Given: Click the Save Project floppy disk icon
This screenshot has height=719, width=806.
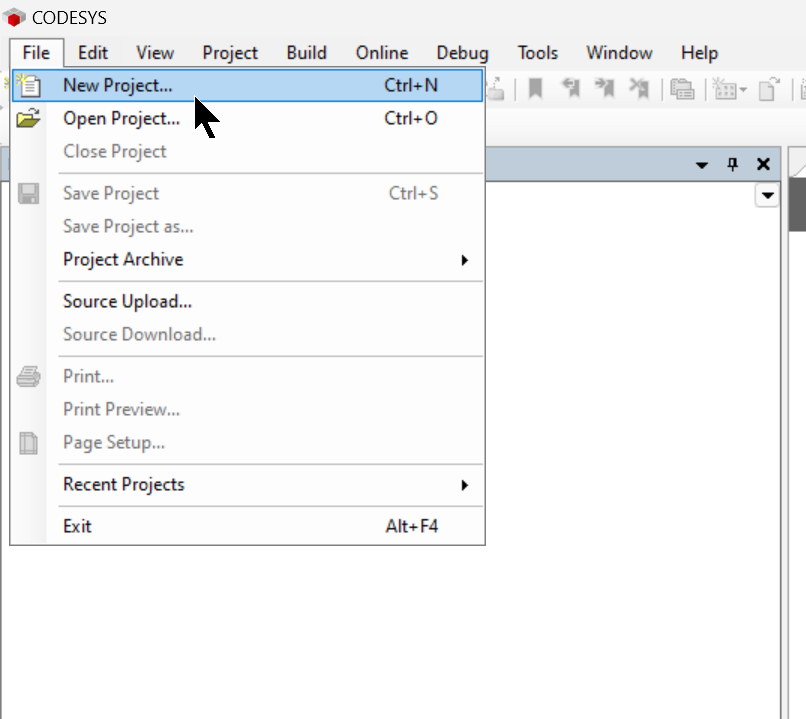Looking at the screenshot, I should click(28, 194).
